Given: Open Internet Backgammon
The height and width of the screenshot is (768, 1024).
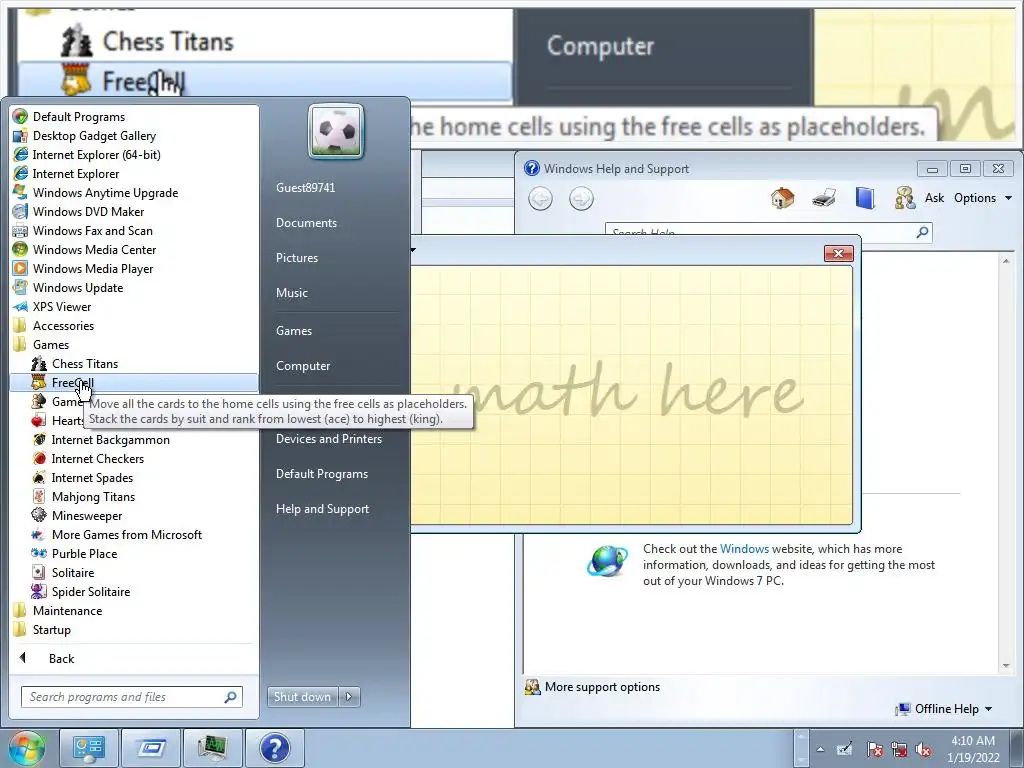Looking at the screenshot, I should (110, 440).
